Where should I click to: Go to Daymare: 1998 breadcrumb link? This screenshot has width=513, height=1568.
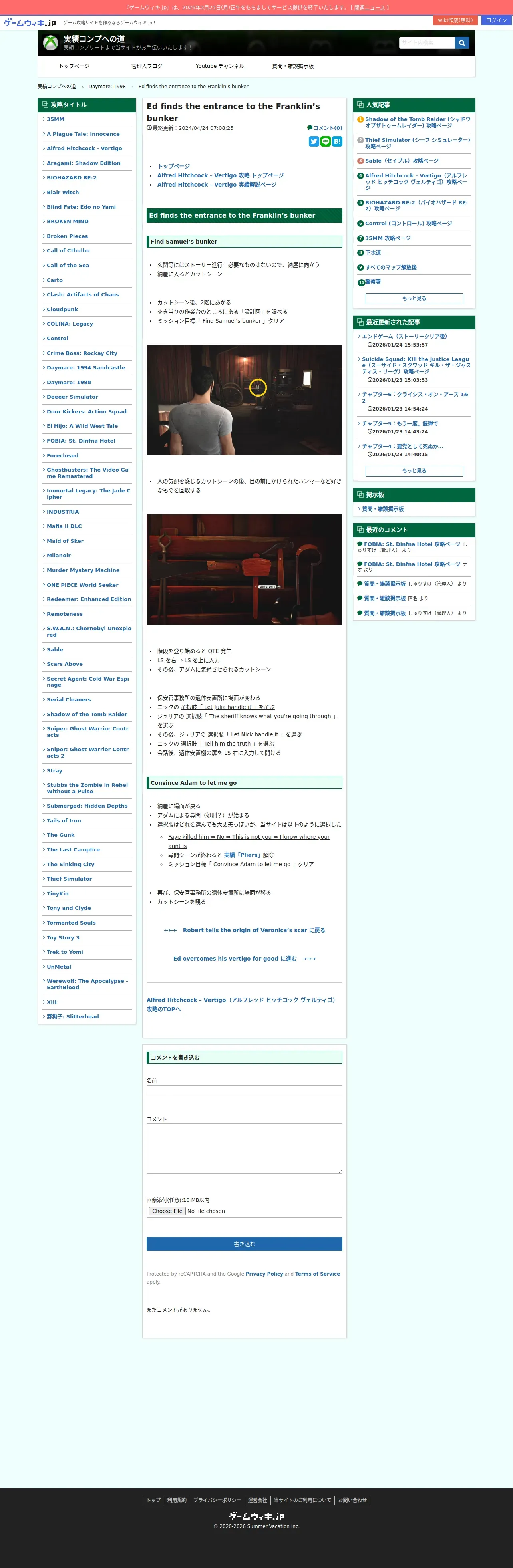(107, 86)
